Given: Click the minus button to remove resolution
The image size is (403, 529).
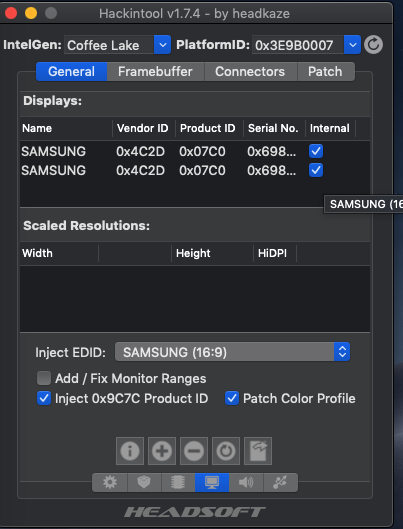Looking at the screenshot, I should 194,451.
